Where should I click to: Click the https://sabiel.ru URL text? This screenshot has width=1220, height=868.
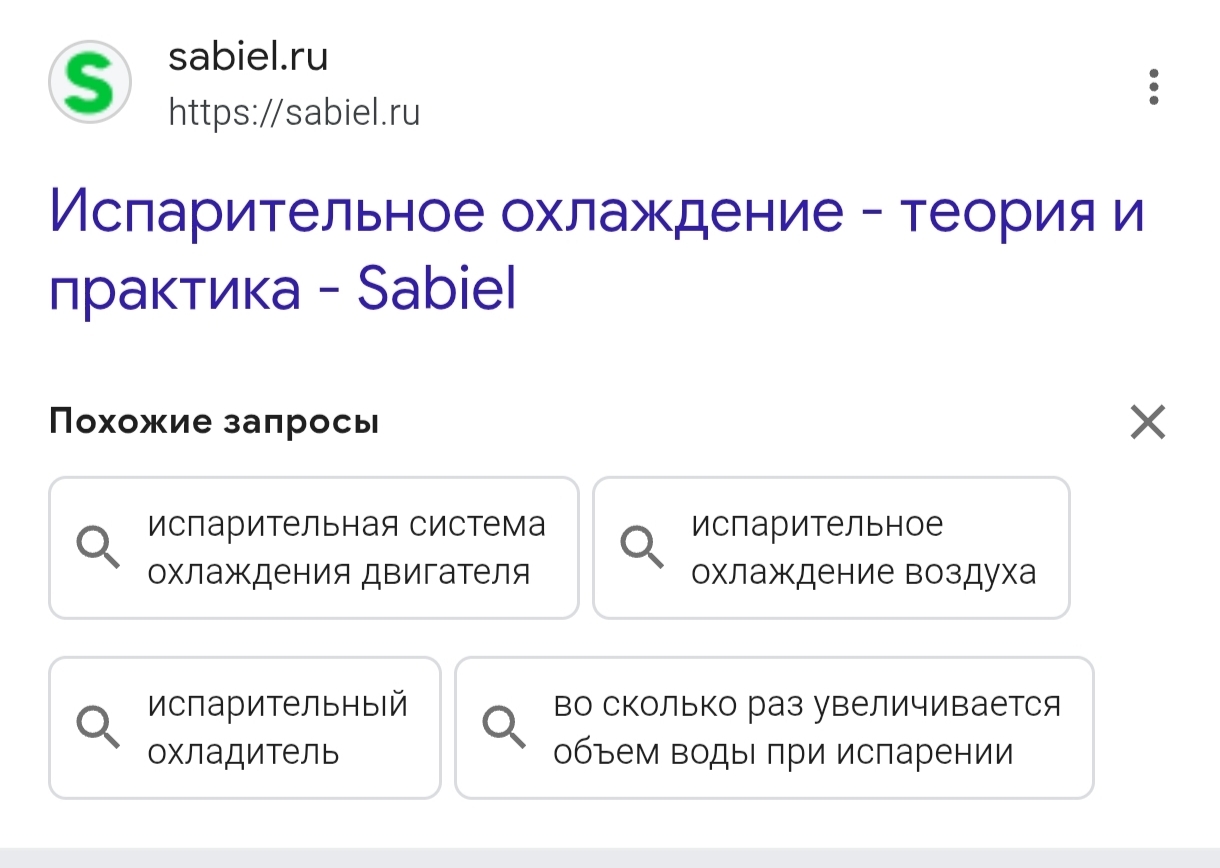pos(294,112)
